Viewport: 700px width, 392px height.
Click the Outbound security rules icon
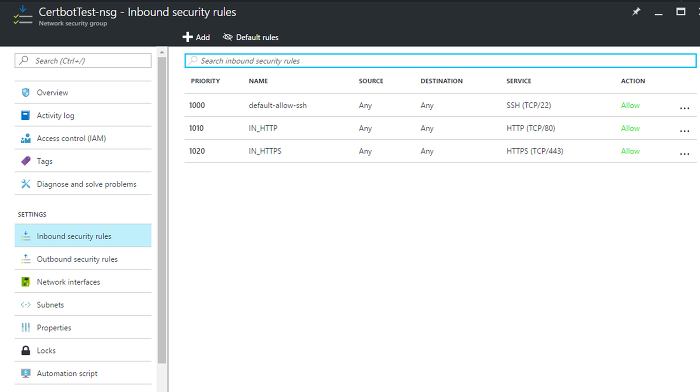coord(25,259)
